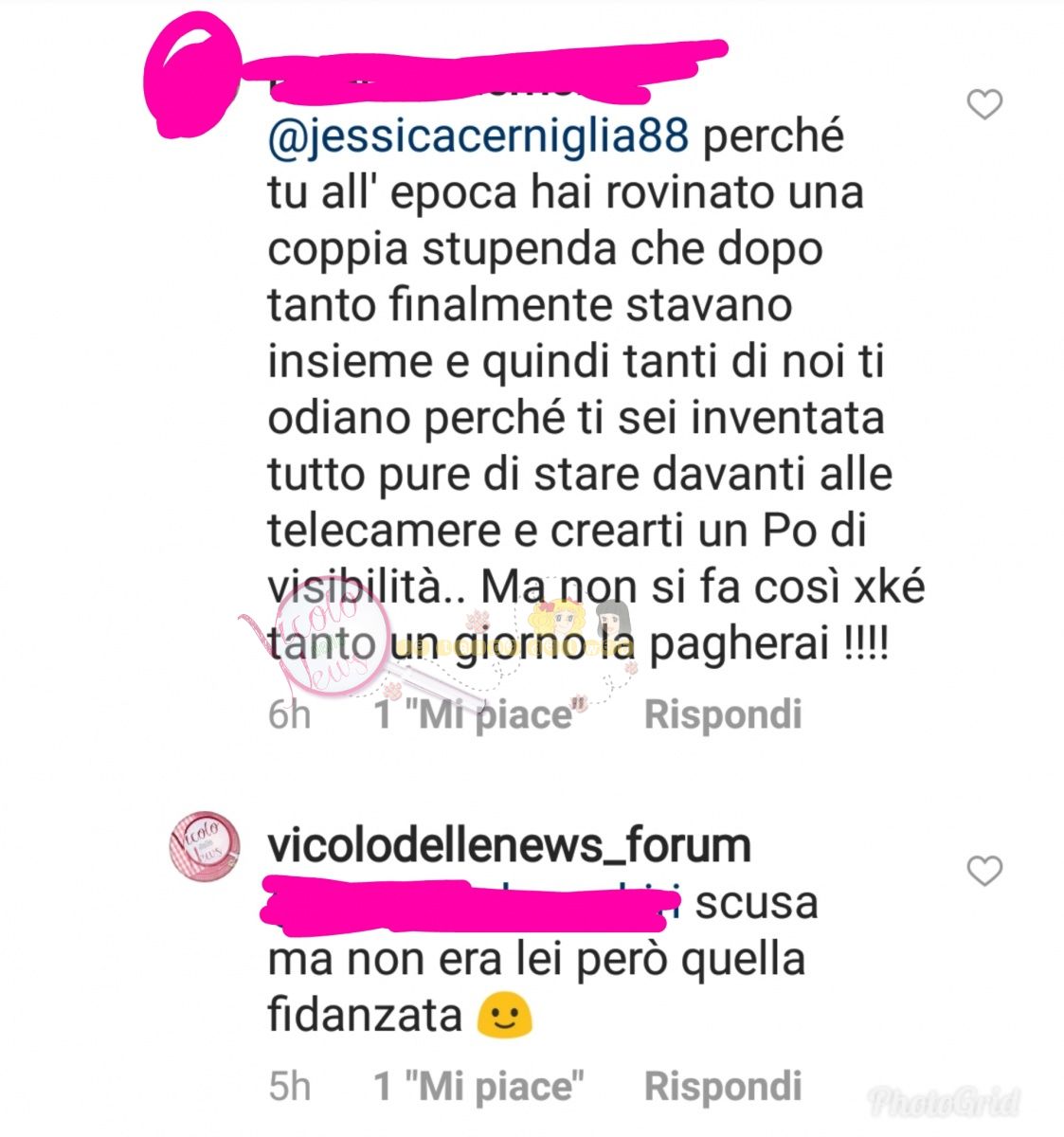Like the comment mentioning @jessicacerniglia88
The height and width of the screenshot is (1137, 1064).
pos(984,104)
